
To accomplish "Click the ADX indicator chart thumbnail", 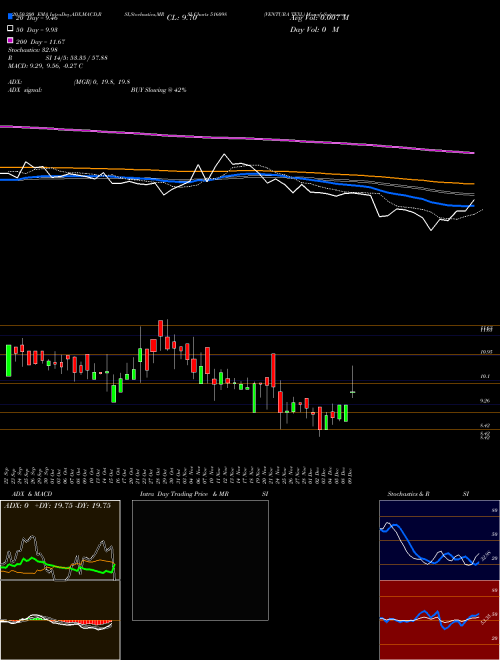I will pyautogui.click(x=60, y=540).
